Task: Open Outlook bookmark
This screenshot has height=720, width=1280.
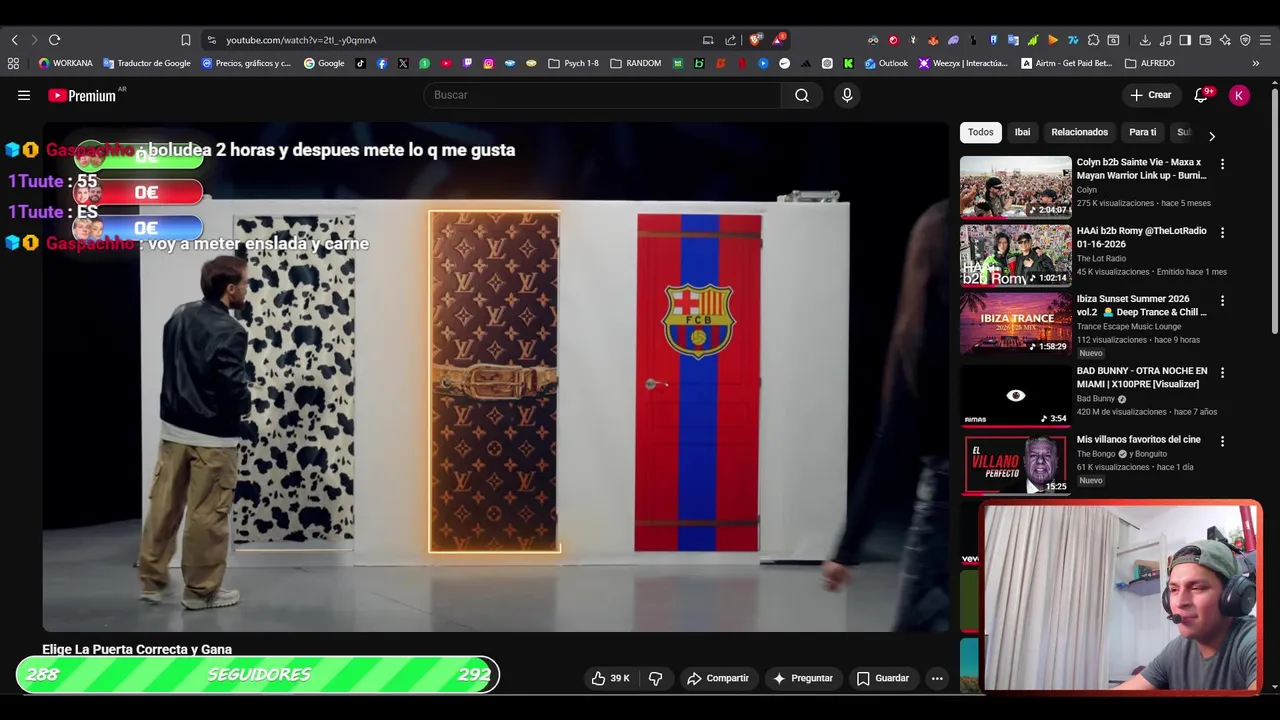Action: pyautogui.click(x=886, y=63)
